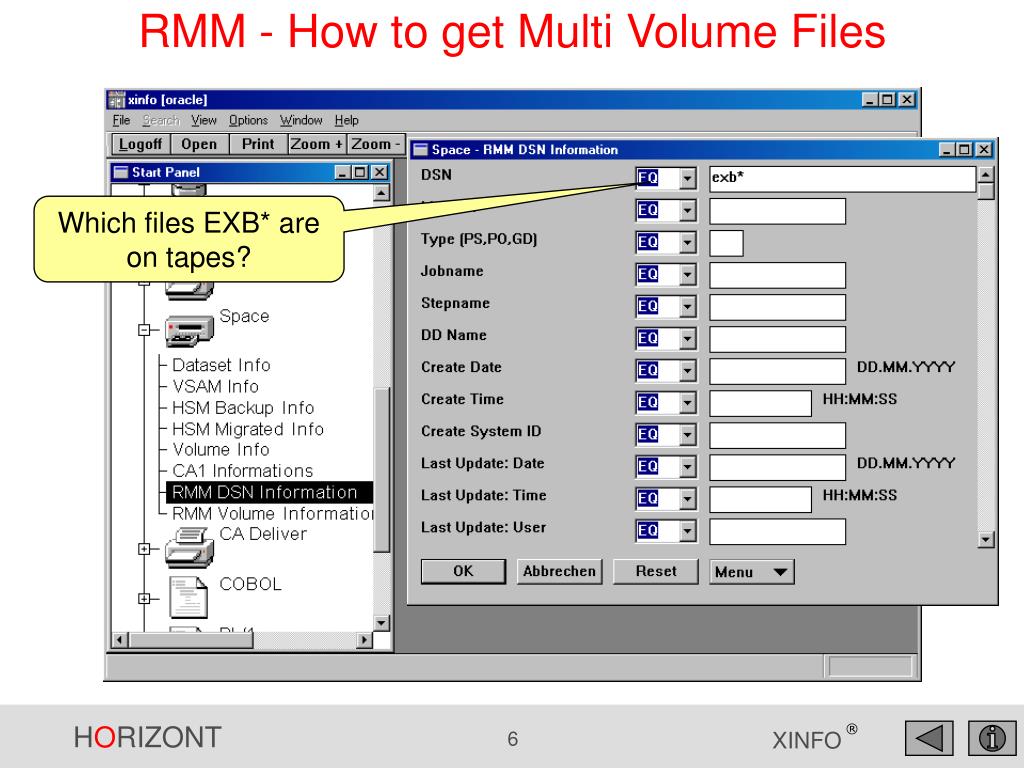
Task: Cancel the dialog with Abbrechen
Action: [560, 571]
